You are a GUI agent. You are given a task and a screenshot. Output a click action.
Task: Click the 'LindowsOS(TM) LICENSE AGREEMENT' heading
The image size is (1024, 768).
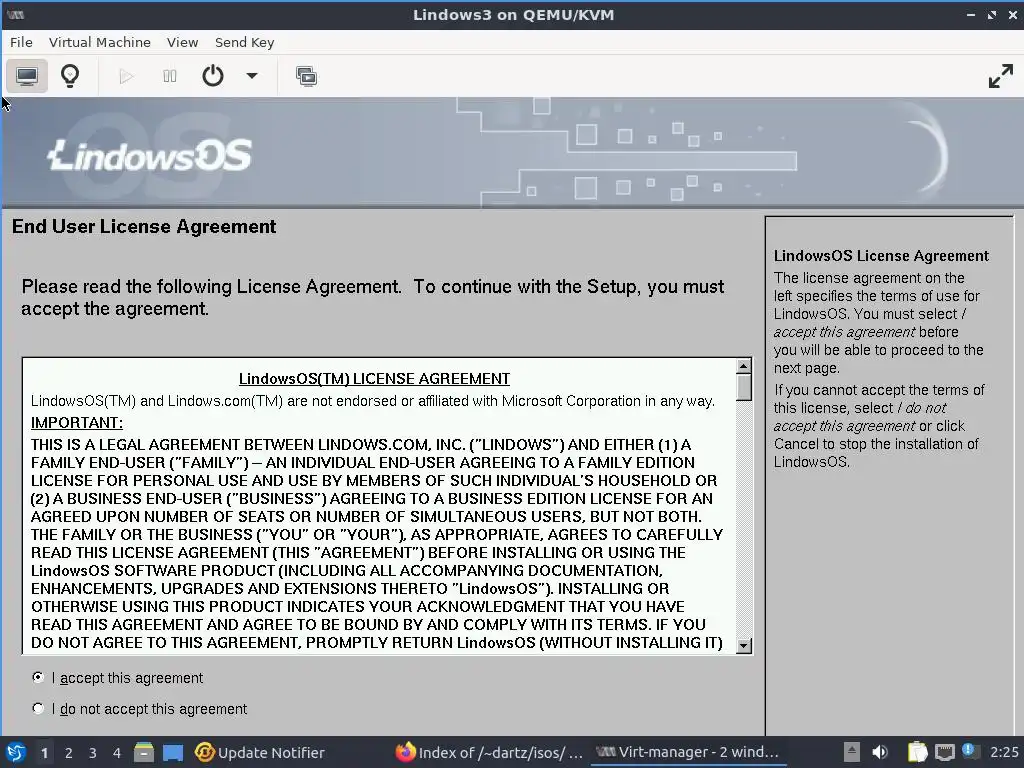(374, 379)
